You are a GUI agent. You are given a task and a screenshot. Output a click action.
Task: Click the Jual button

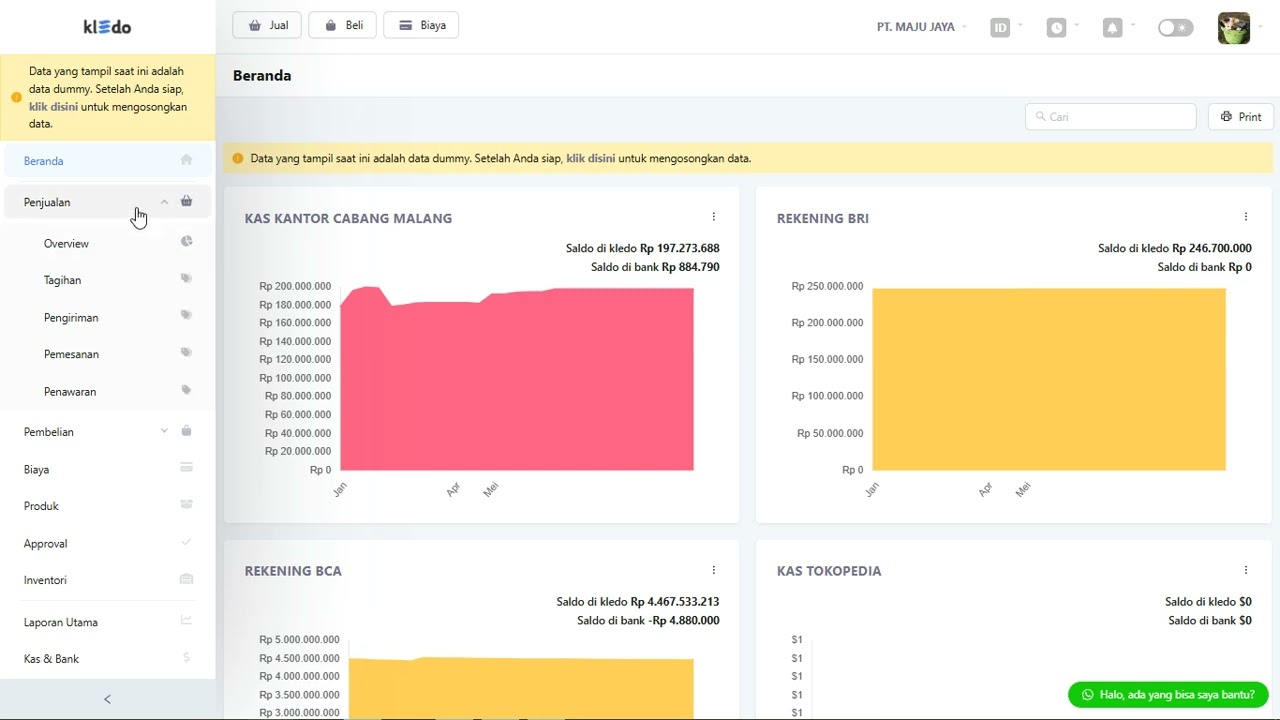pyautogui.click(x=267, y=25)
